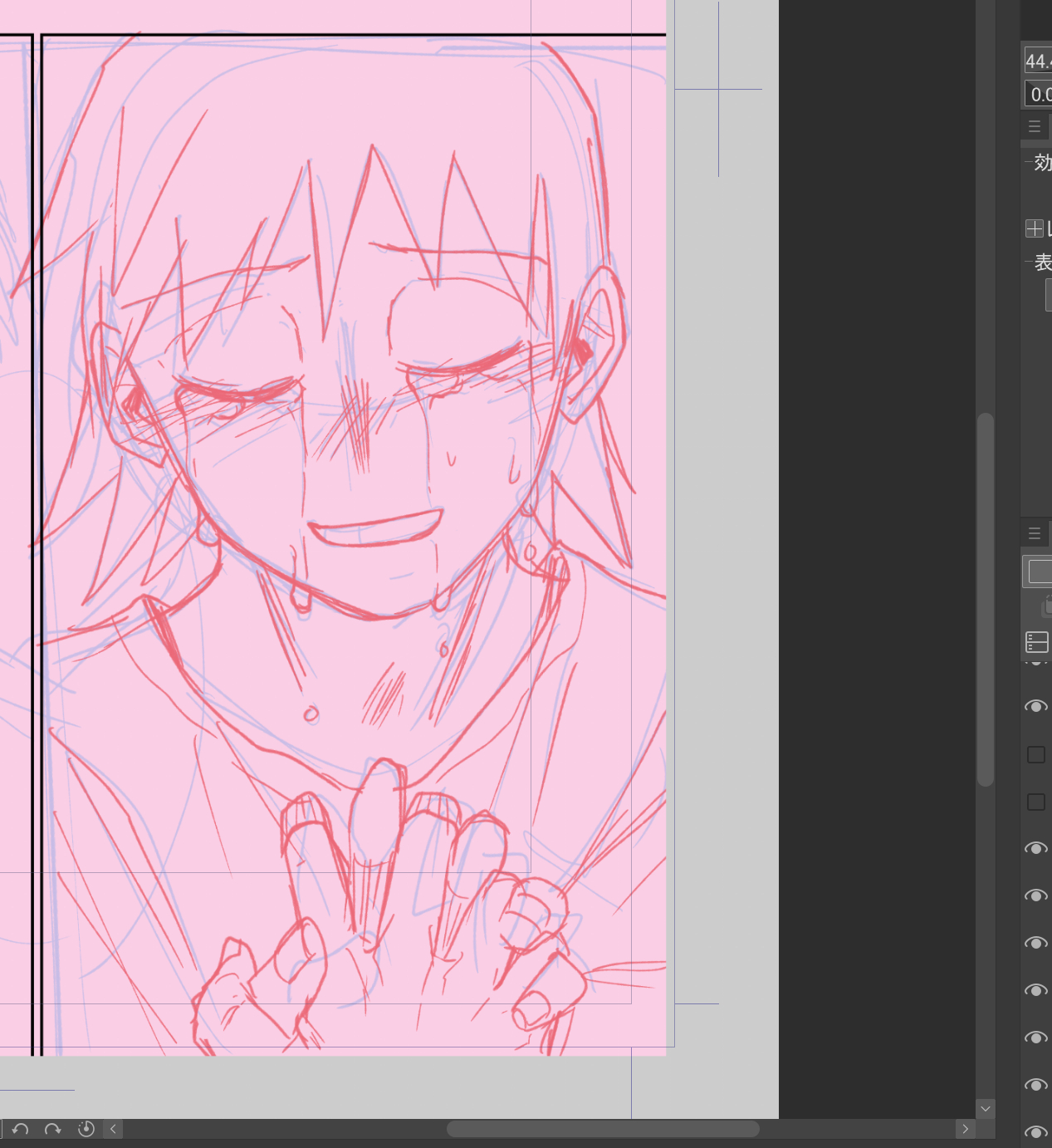Click the rectangular frame icon atop the layer palette

click(x=1040, y=572)
